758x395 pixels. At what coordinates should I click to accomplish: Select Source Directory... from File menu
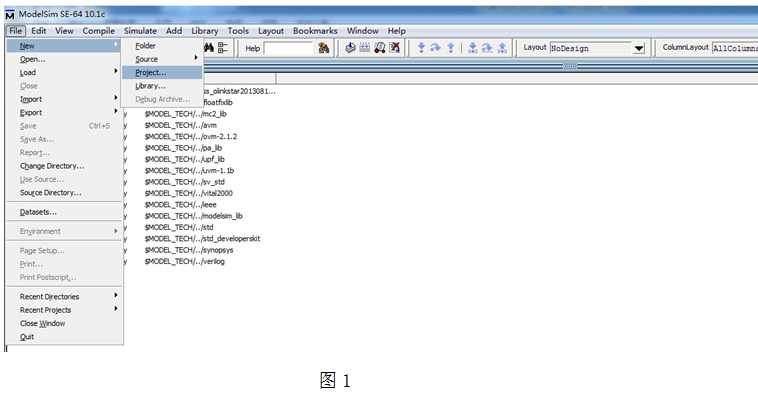[64, 192]
